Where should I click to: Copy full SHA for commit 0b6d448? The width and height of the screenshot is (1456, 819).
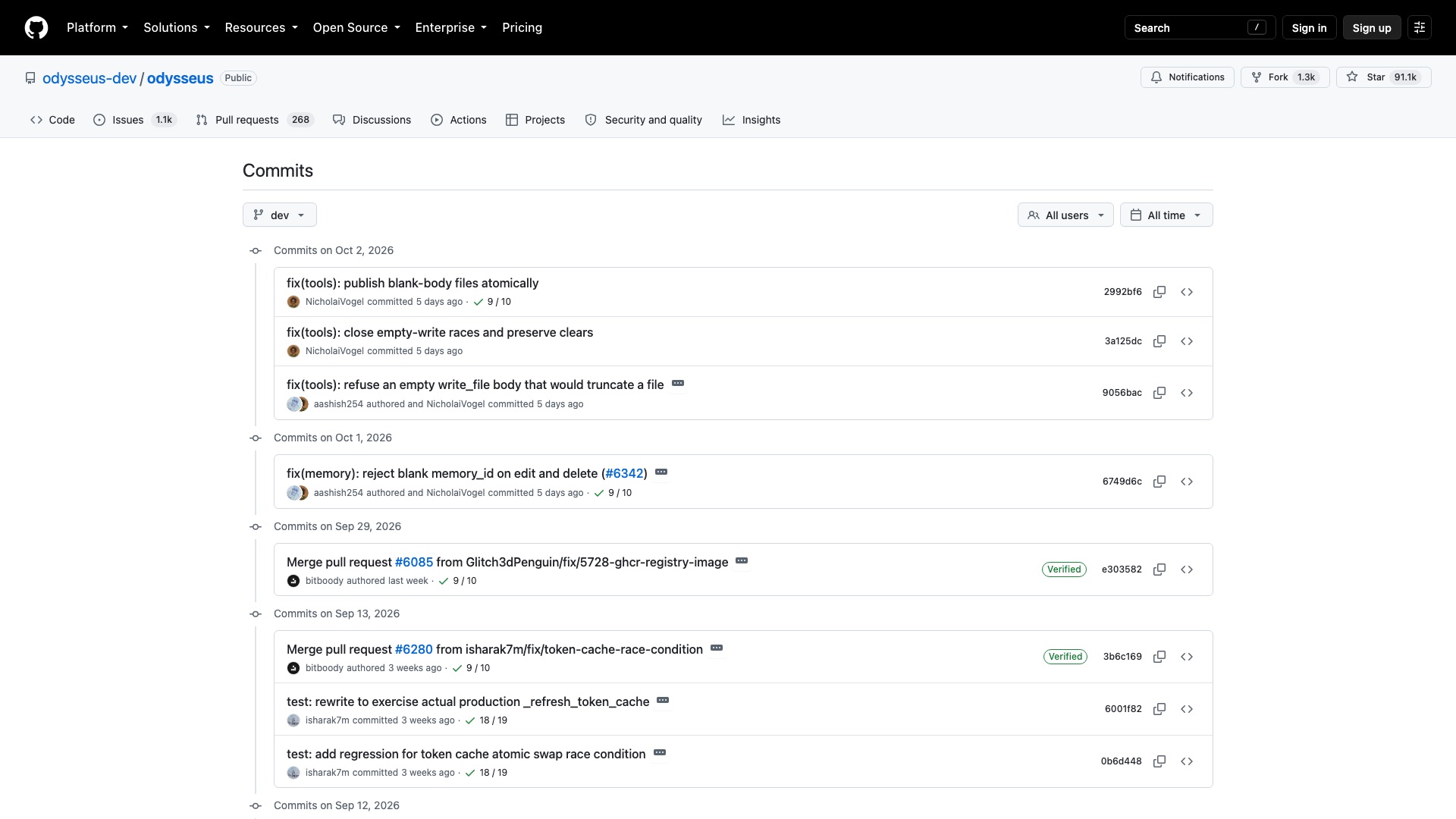click(x=1159, y=761)
